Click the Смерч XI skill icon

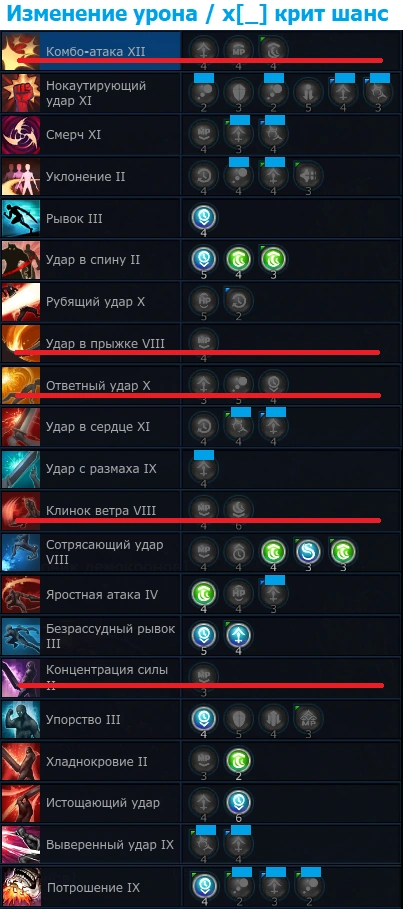(x=21, y=135)
